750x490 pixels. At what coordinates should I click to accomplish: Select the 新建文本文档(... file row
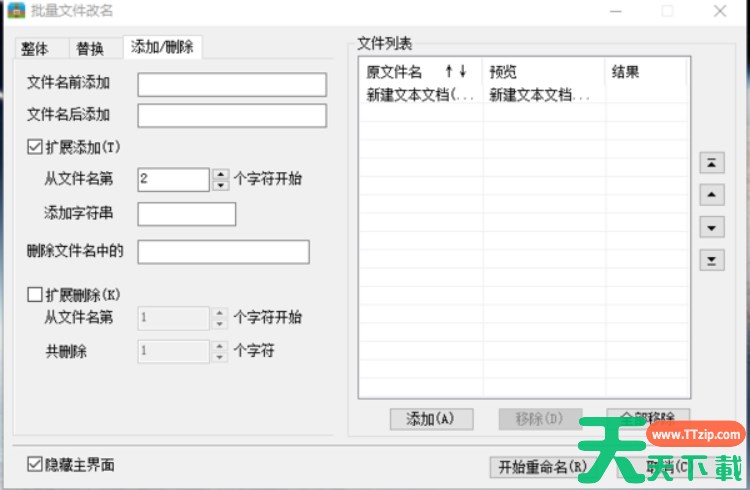[x=524, y=95]
